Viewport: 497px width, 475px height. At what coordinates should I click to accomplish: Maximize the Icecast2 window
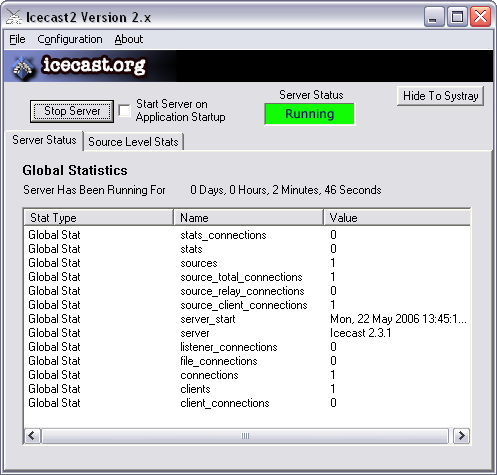[x=457, y=16]
